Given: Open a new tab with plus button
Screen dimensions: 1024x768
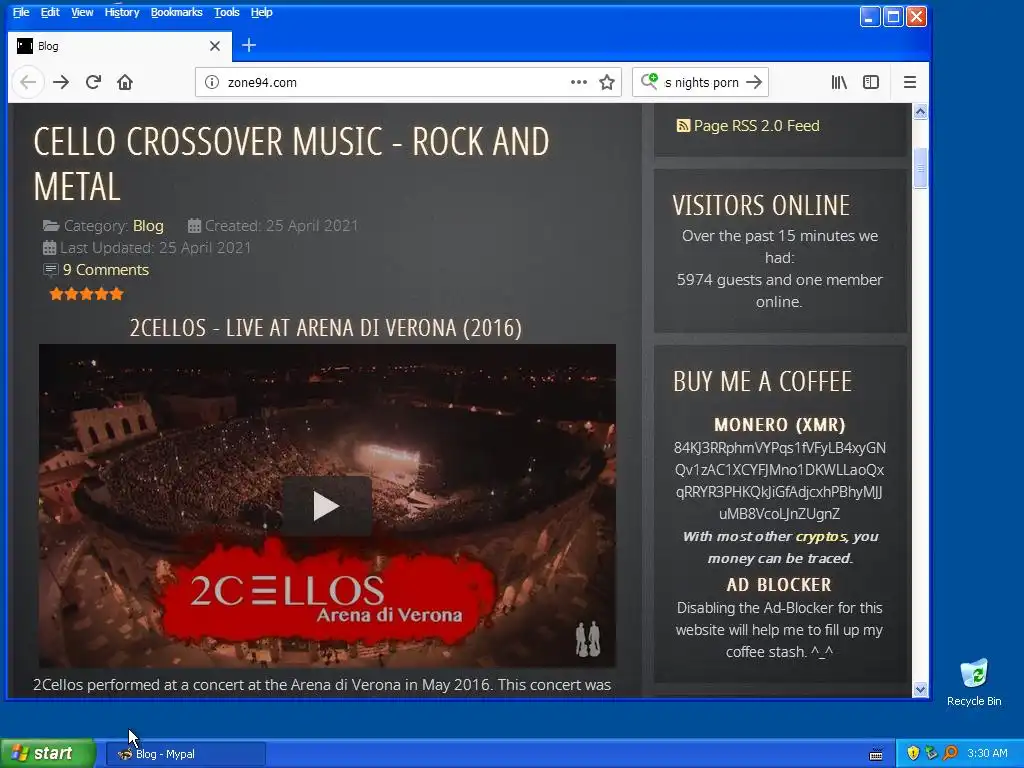Looking at the screenshot, I should [x=249, y=45].
